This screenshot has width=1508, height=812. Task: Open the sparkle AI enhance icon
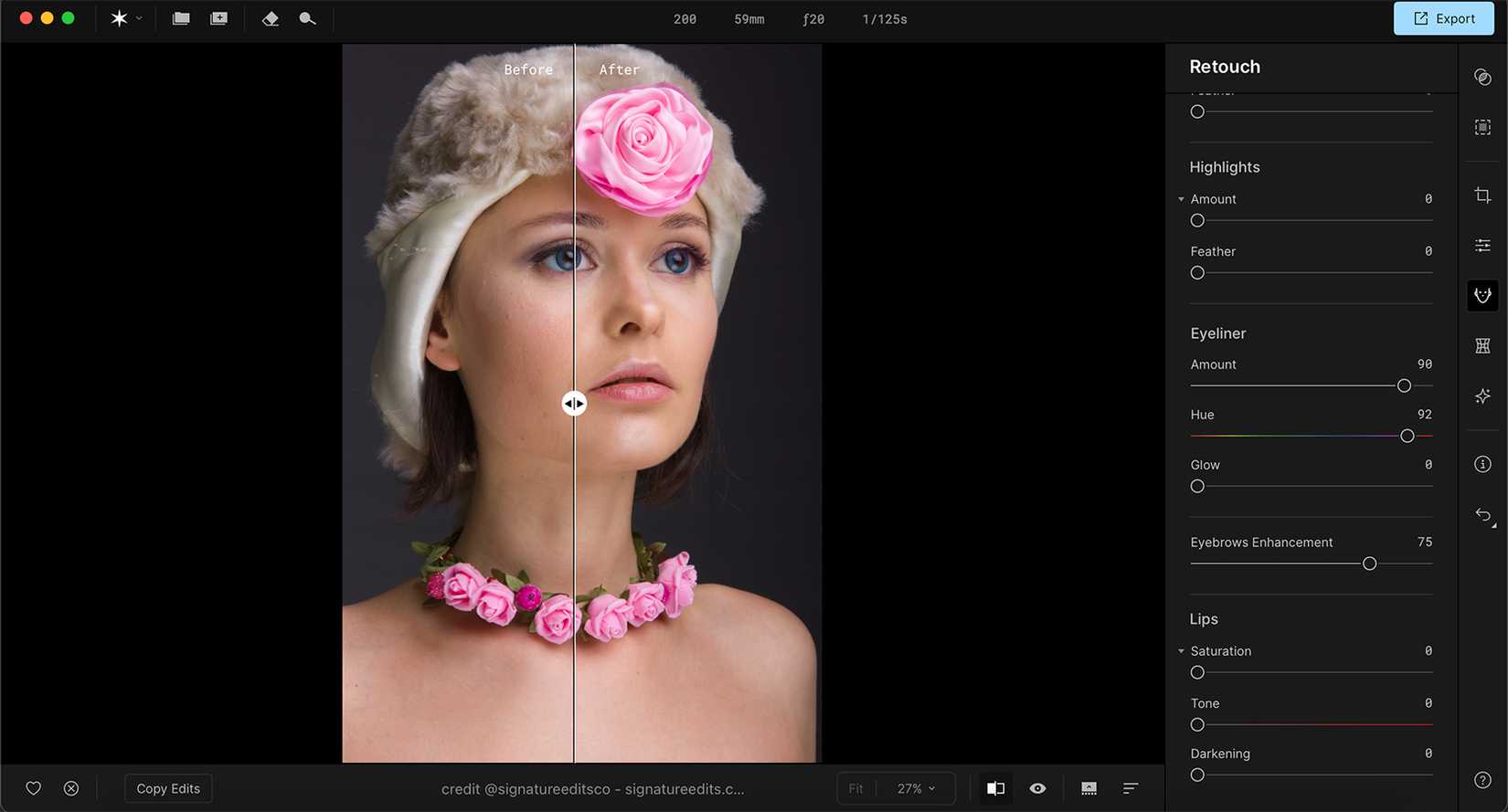click(x=1482, y=395)
